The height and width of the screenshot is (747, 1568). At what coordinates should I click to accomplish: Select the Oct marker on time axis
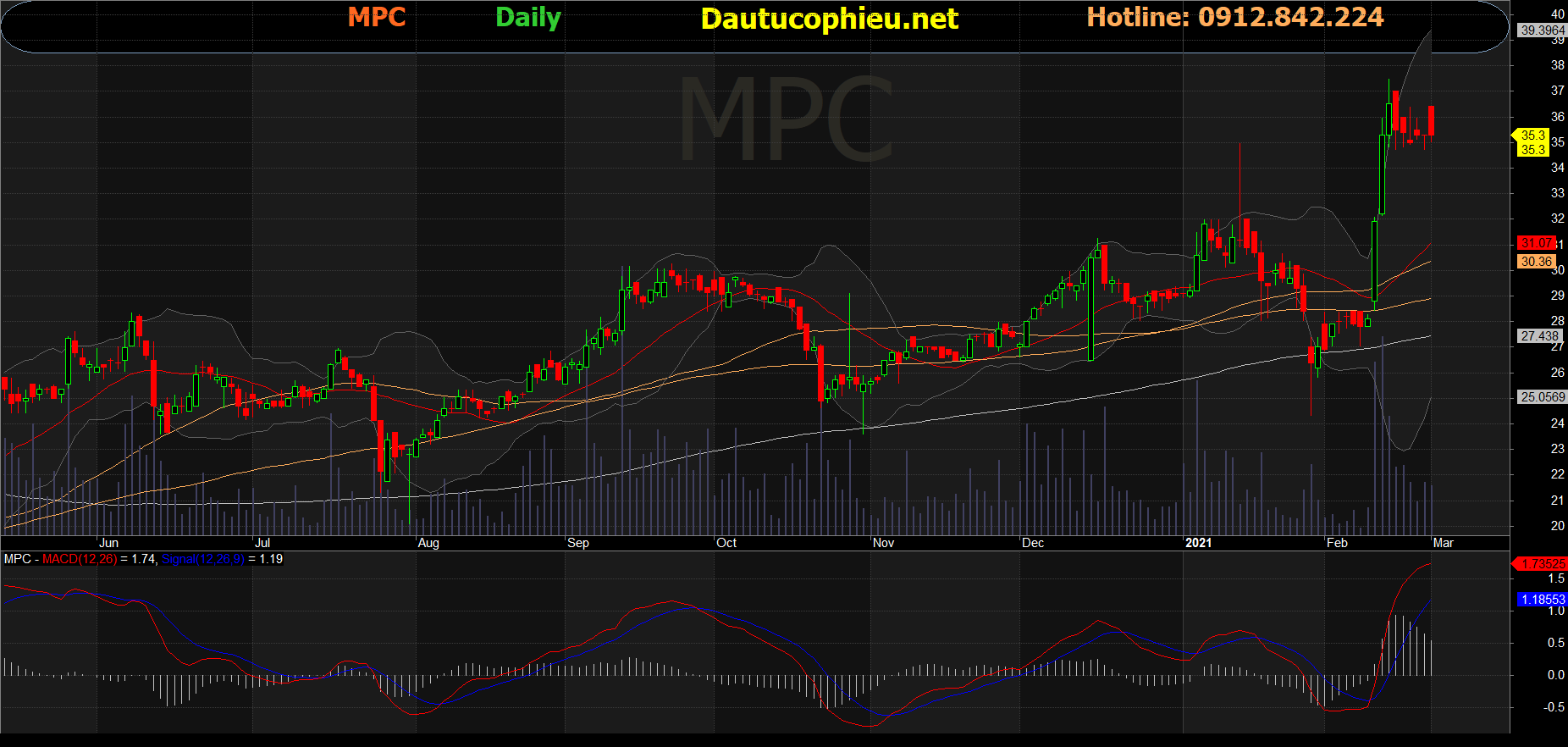[726, 543]
